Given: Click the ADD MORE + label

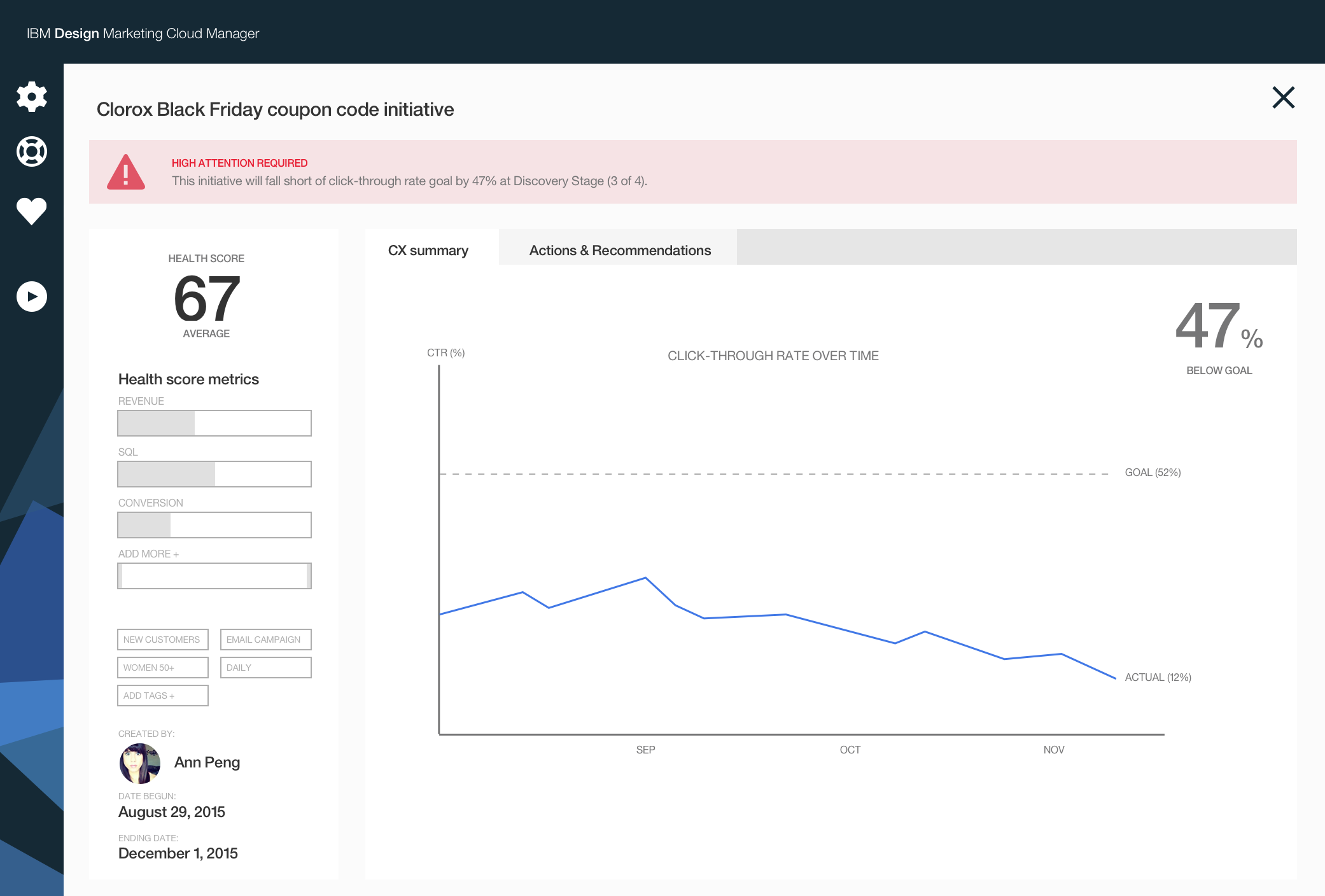Looking at the screenshot, I should click(x=148, y=554).
